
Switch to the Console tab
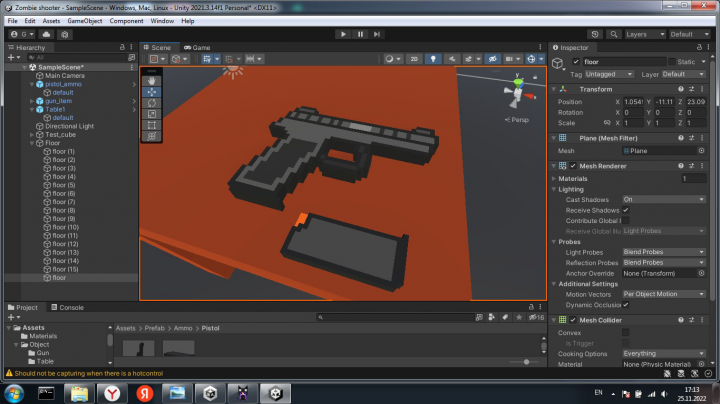(x=68, y=307)
